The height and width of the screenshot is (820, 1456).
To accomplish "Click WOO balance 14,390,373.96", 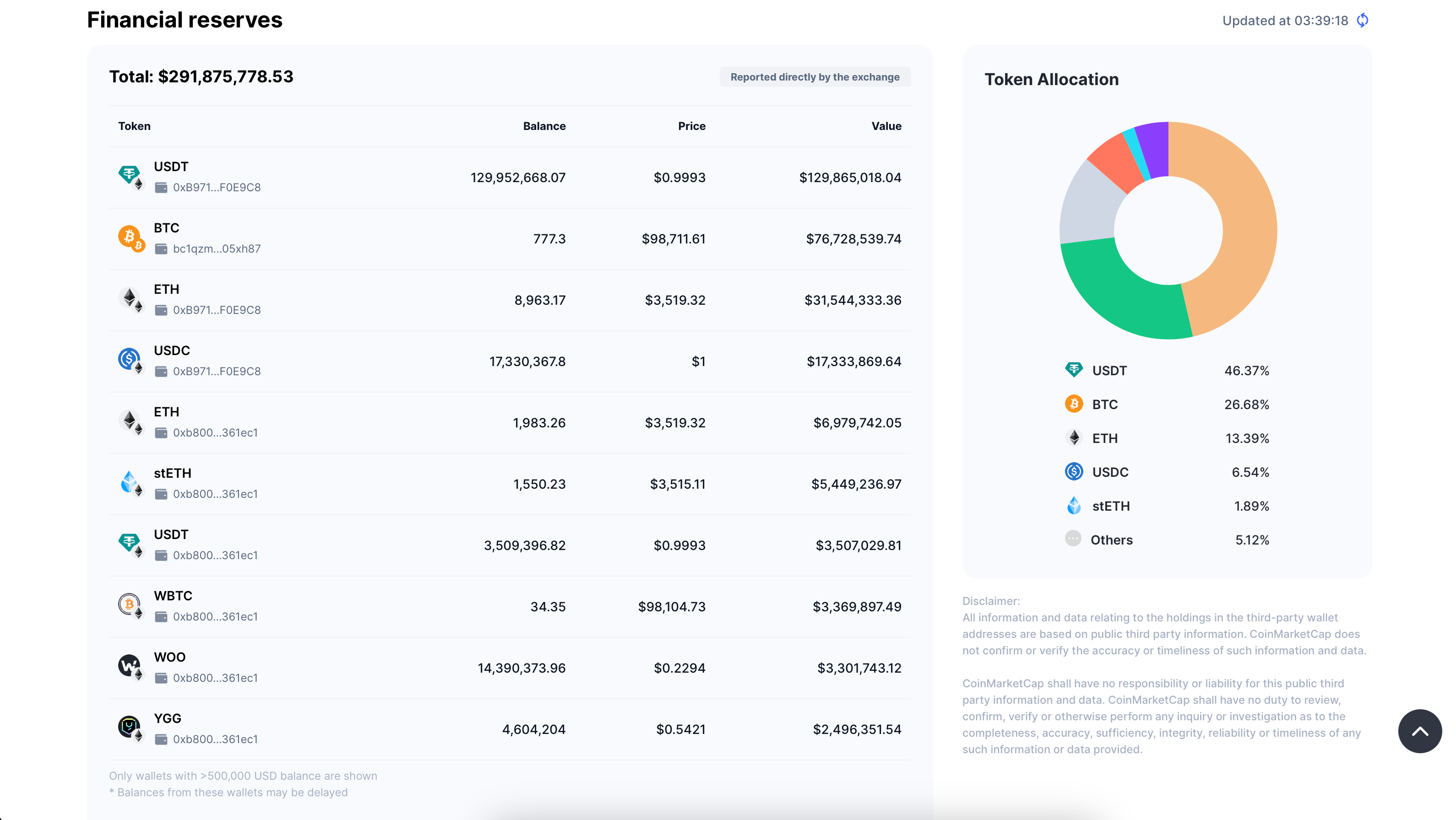I will [522, 668].
